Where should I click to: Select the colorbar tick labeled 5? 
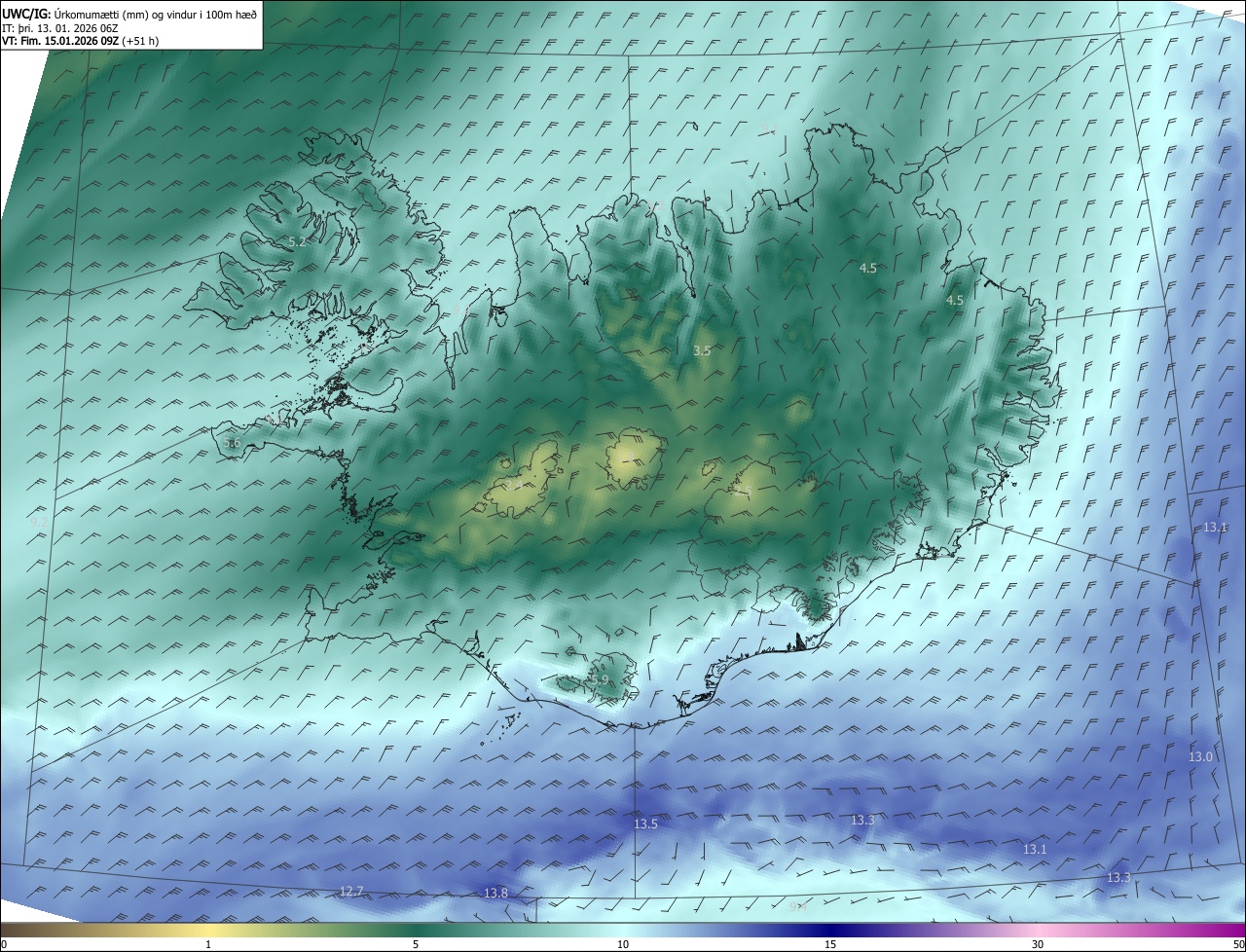click(x=416, y=944)
